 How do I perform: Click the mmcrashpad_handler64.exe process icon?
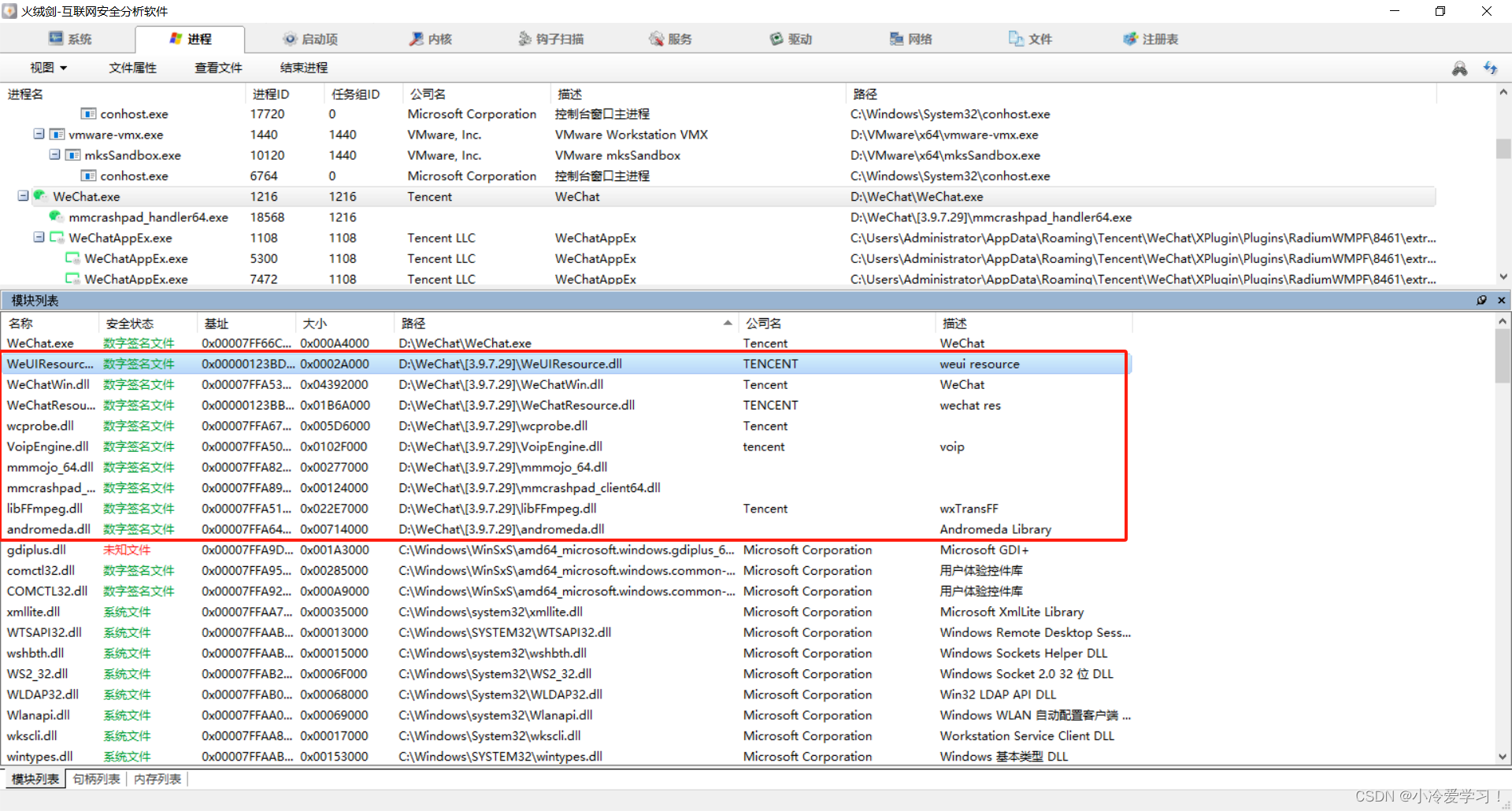(56, 217)
